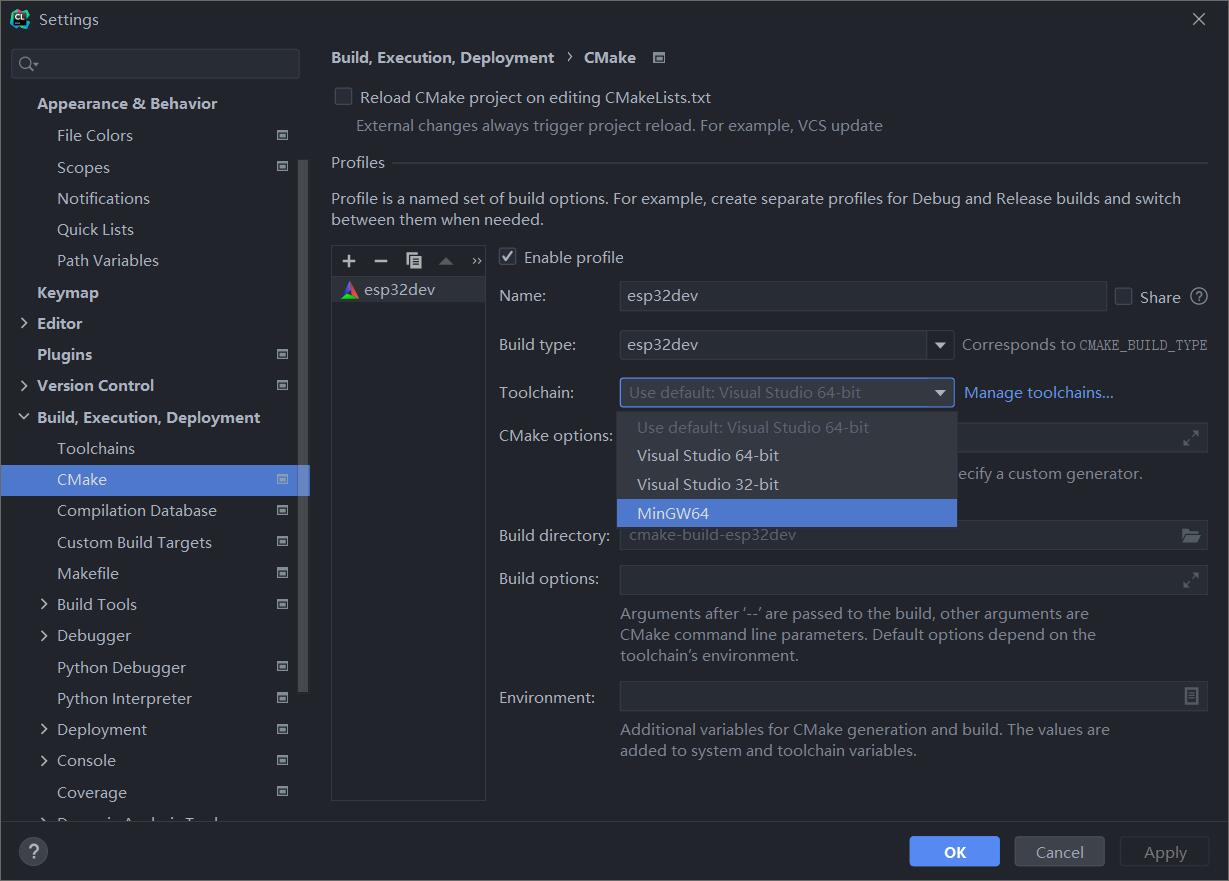Expand the CMake options field editor

(x=1190, y=437)
